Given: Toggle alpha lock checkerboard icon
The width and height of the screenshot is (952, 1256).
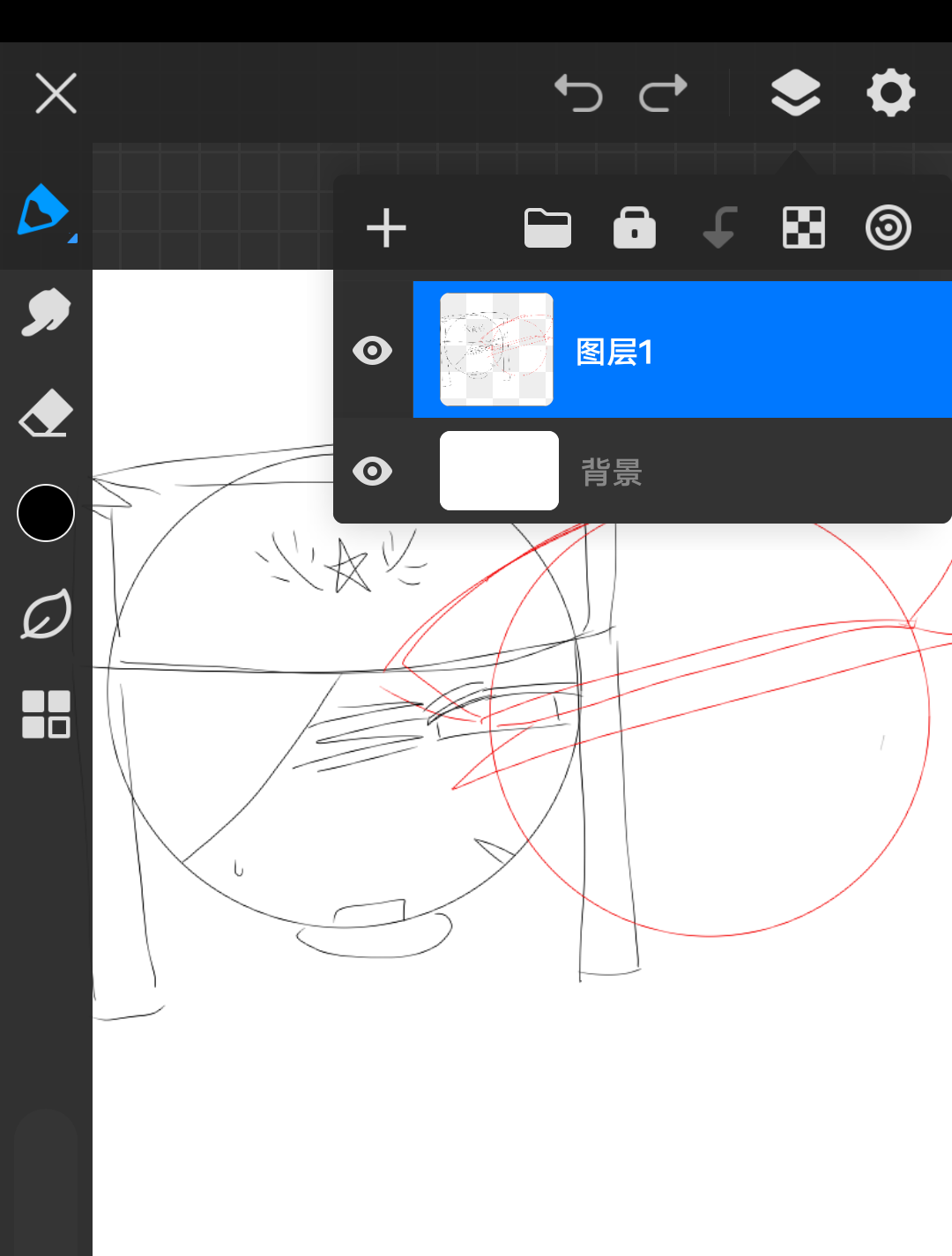Looking at the screenshot, I should click(x=804, y=228).
